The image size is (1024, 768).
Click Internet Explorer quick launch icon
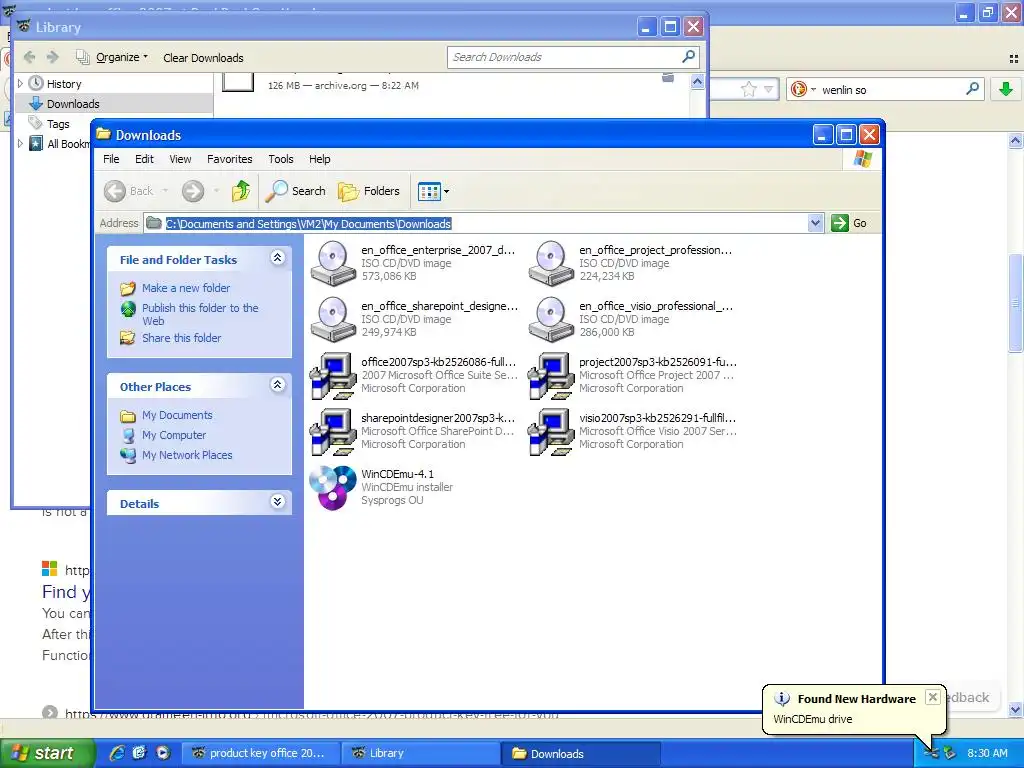[117, 753]
